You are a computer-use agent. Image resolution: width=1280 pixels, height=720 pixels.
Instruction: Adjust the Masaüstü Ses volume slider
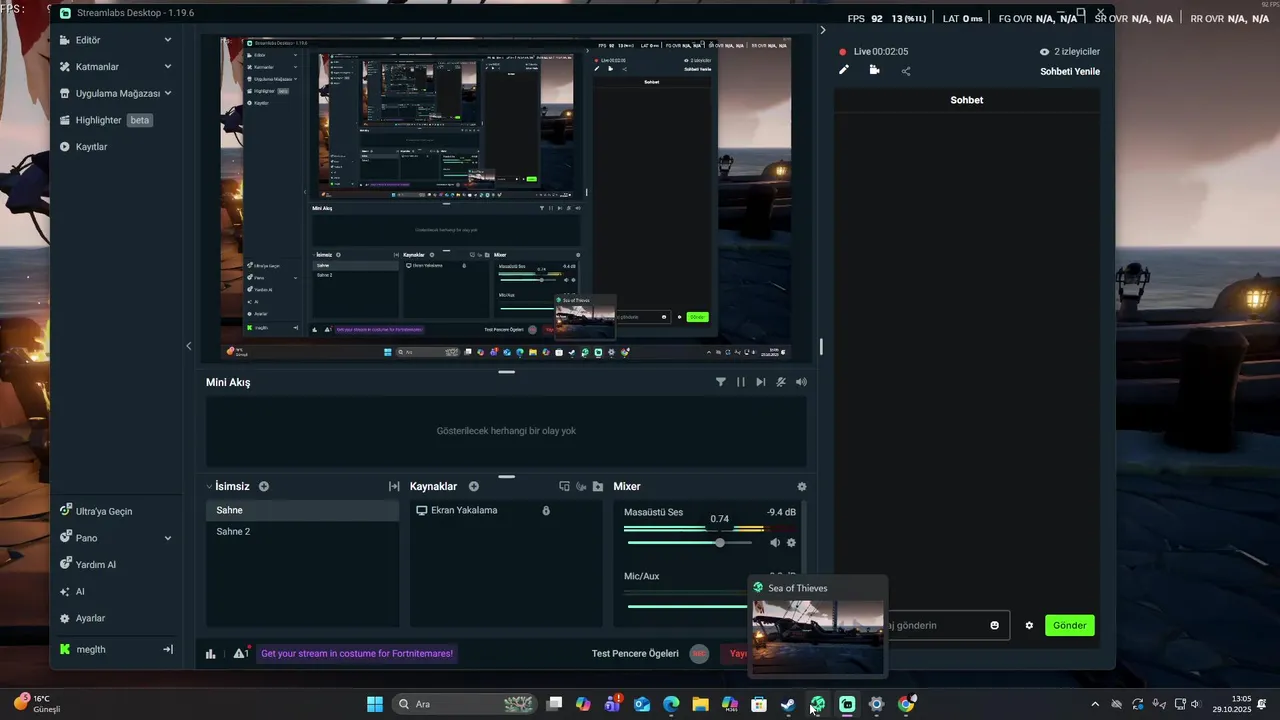690,542
